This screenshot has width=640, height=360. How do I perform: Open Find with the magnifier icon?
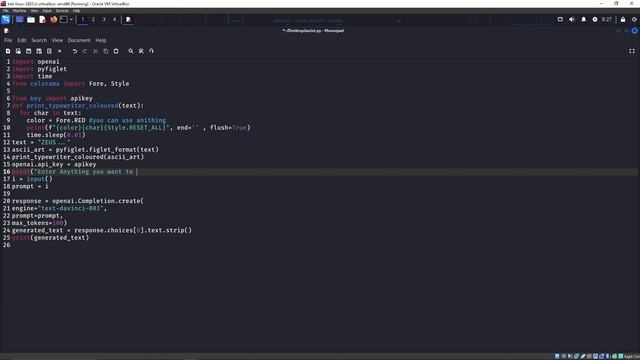[131, 51]
